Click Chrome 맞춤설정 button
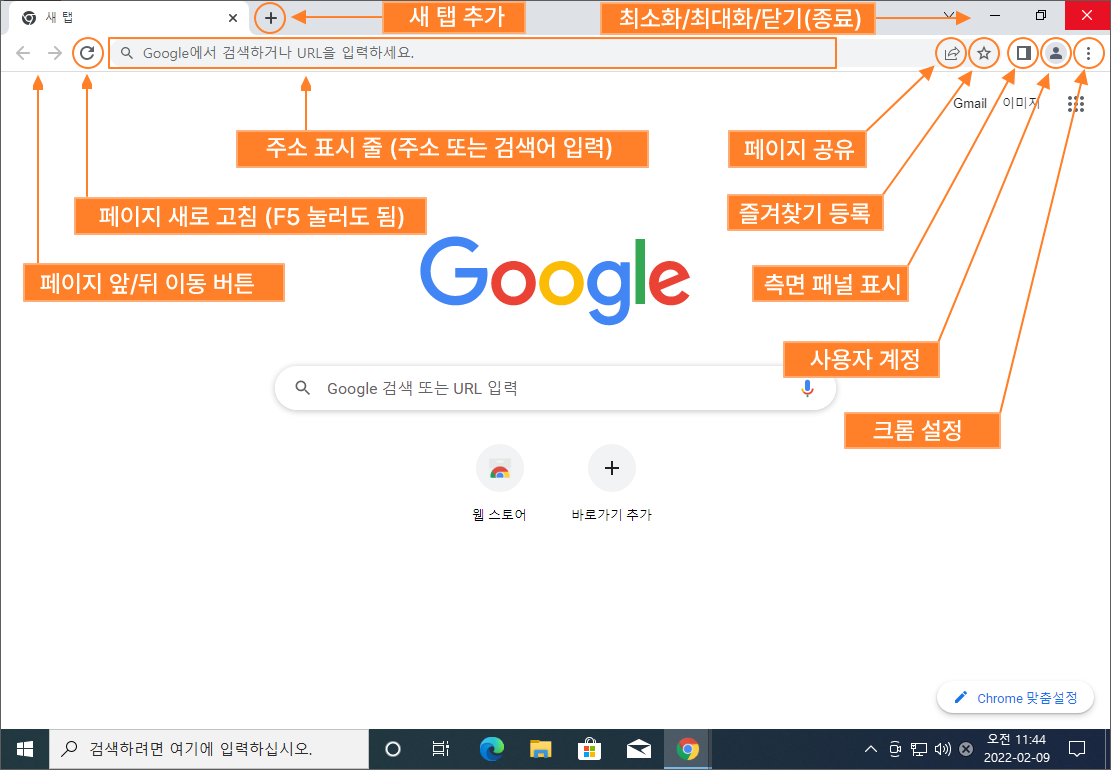Viewport: 1111px width, 770px height. (1015, 698)
